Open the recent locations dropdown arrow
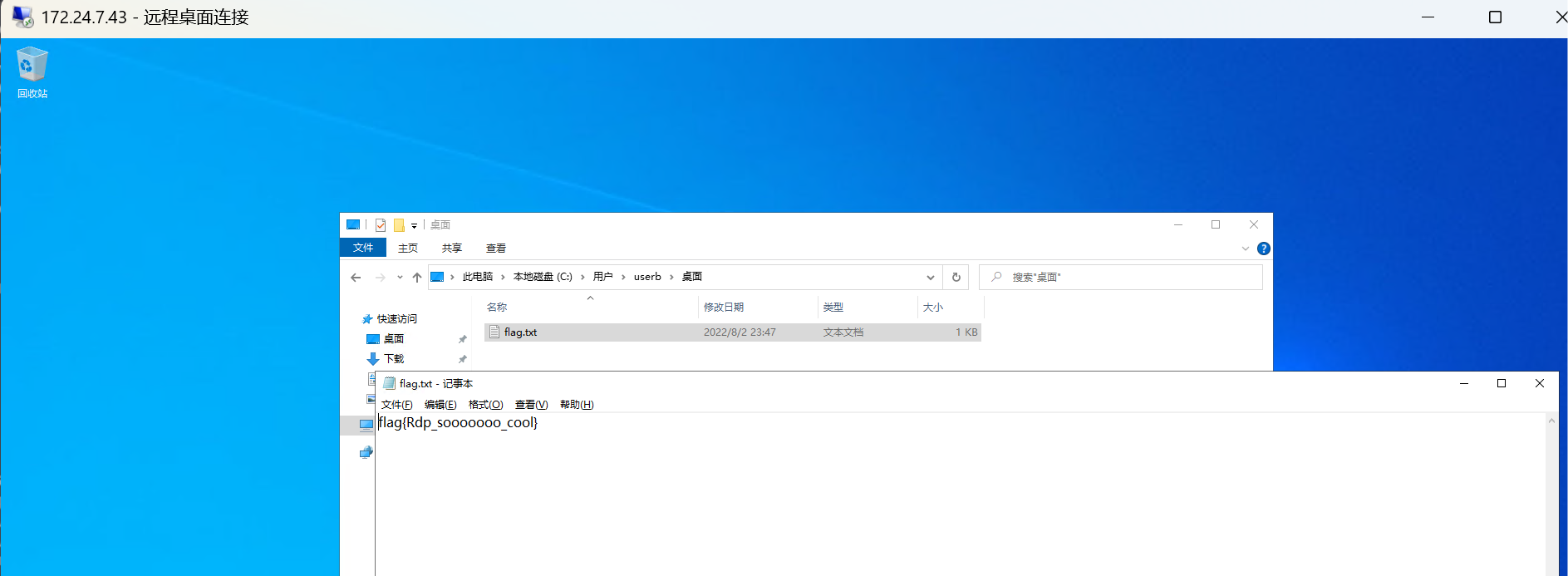The image size is (1568, 576). click(x=400, y=278)
